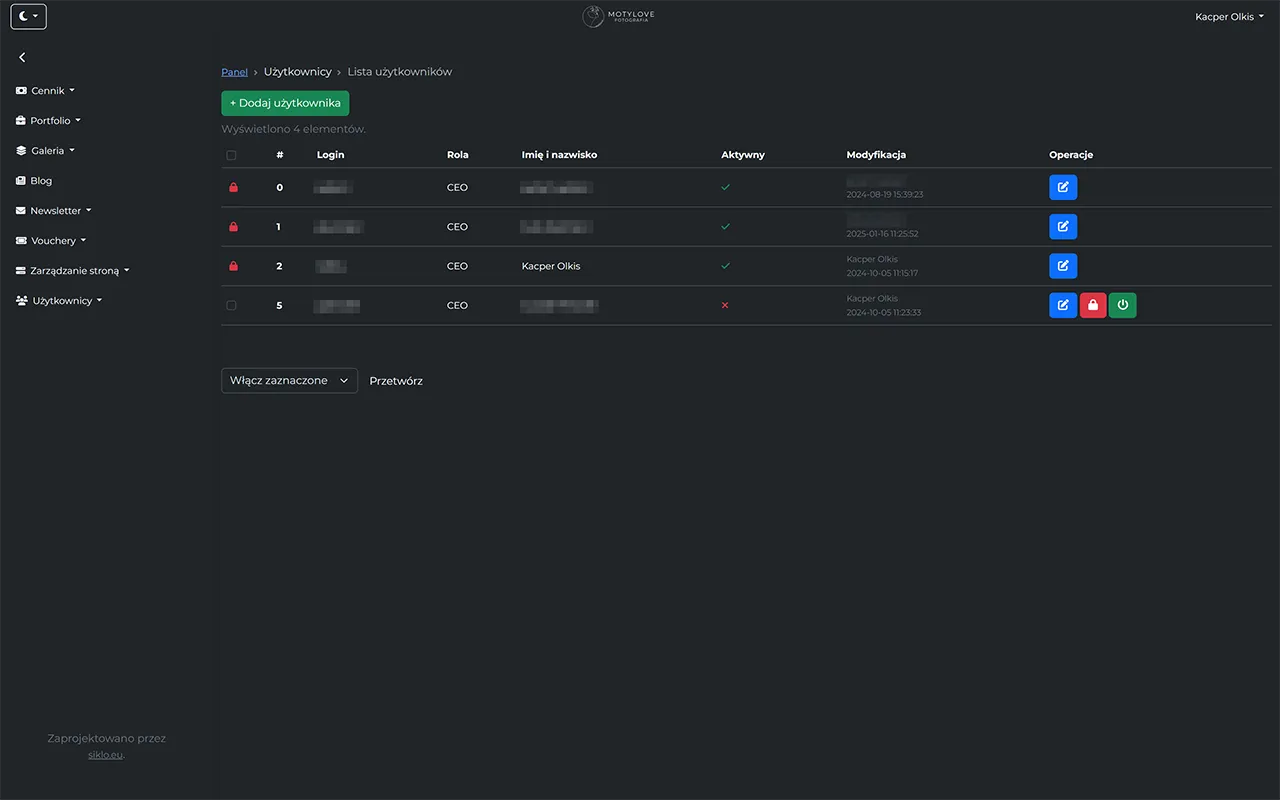Open the Kacper Olkis account dropdown
This screenshot has width=1280, height=800.
[1229, 16]
